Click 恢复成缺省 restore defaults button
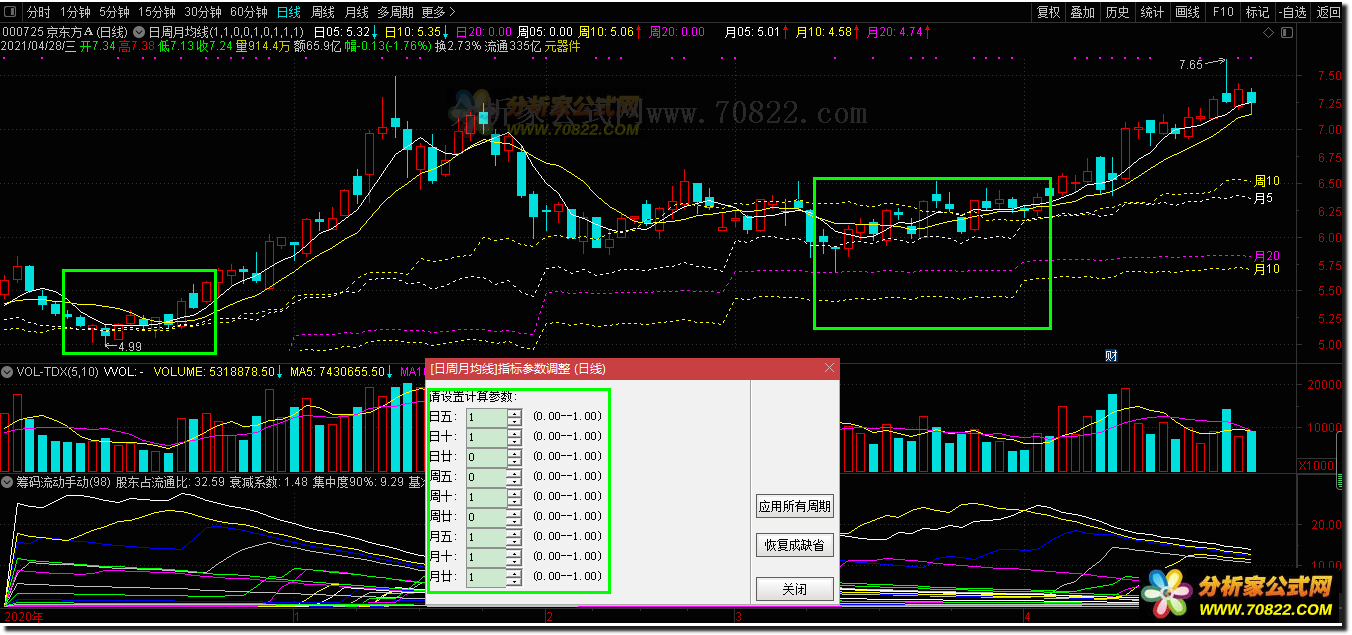 coord(795,546)
